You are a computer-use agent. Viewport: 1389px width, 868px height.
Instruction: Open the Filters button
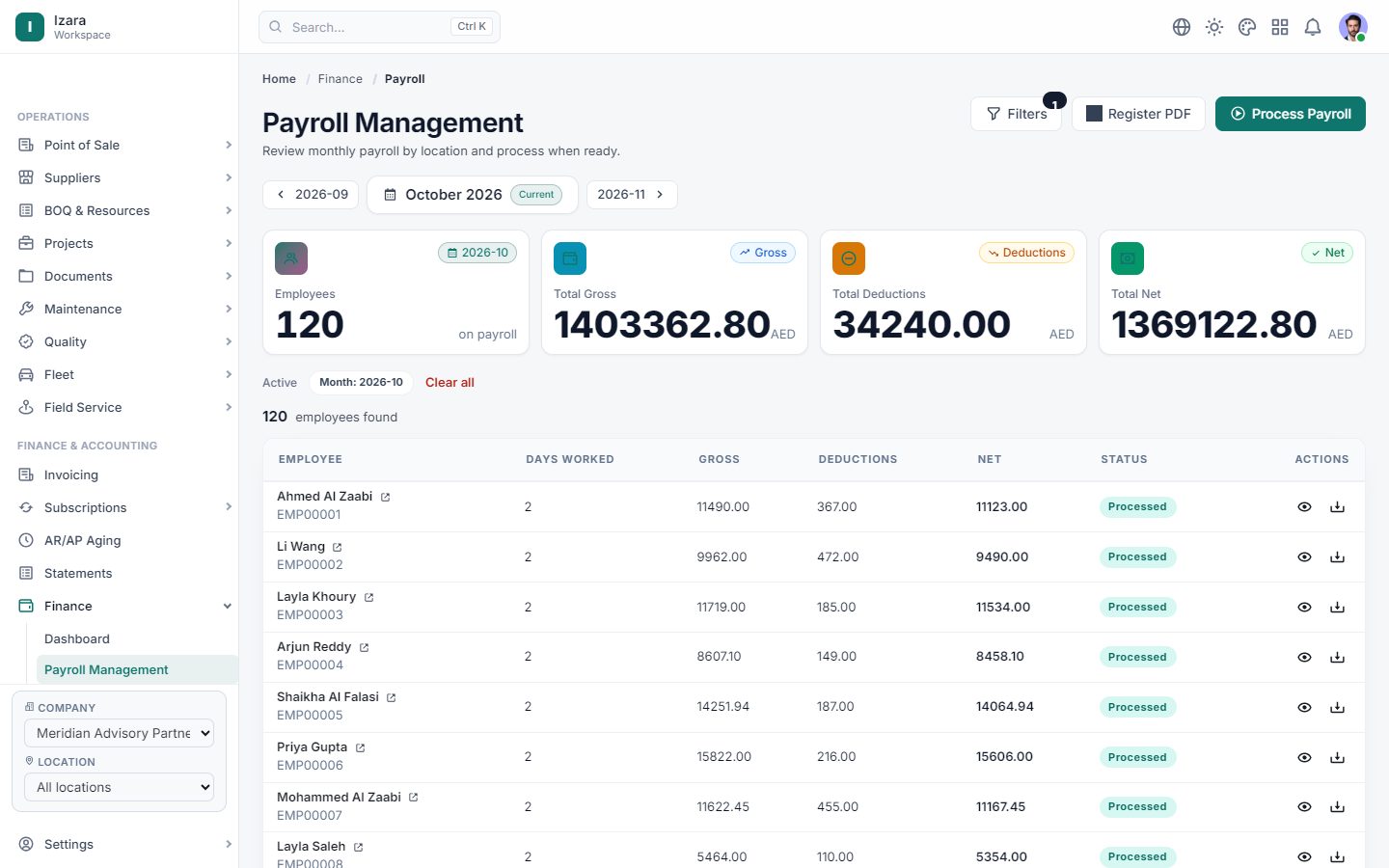(1017, 114)
